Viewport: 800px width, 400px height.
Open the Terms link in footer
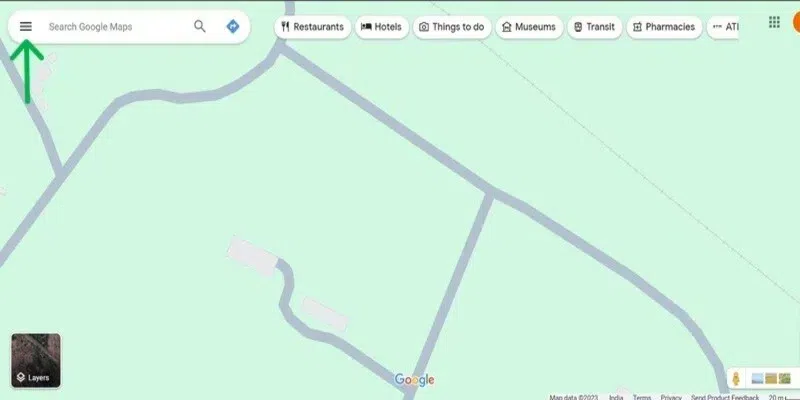[x=642, y=397]
